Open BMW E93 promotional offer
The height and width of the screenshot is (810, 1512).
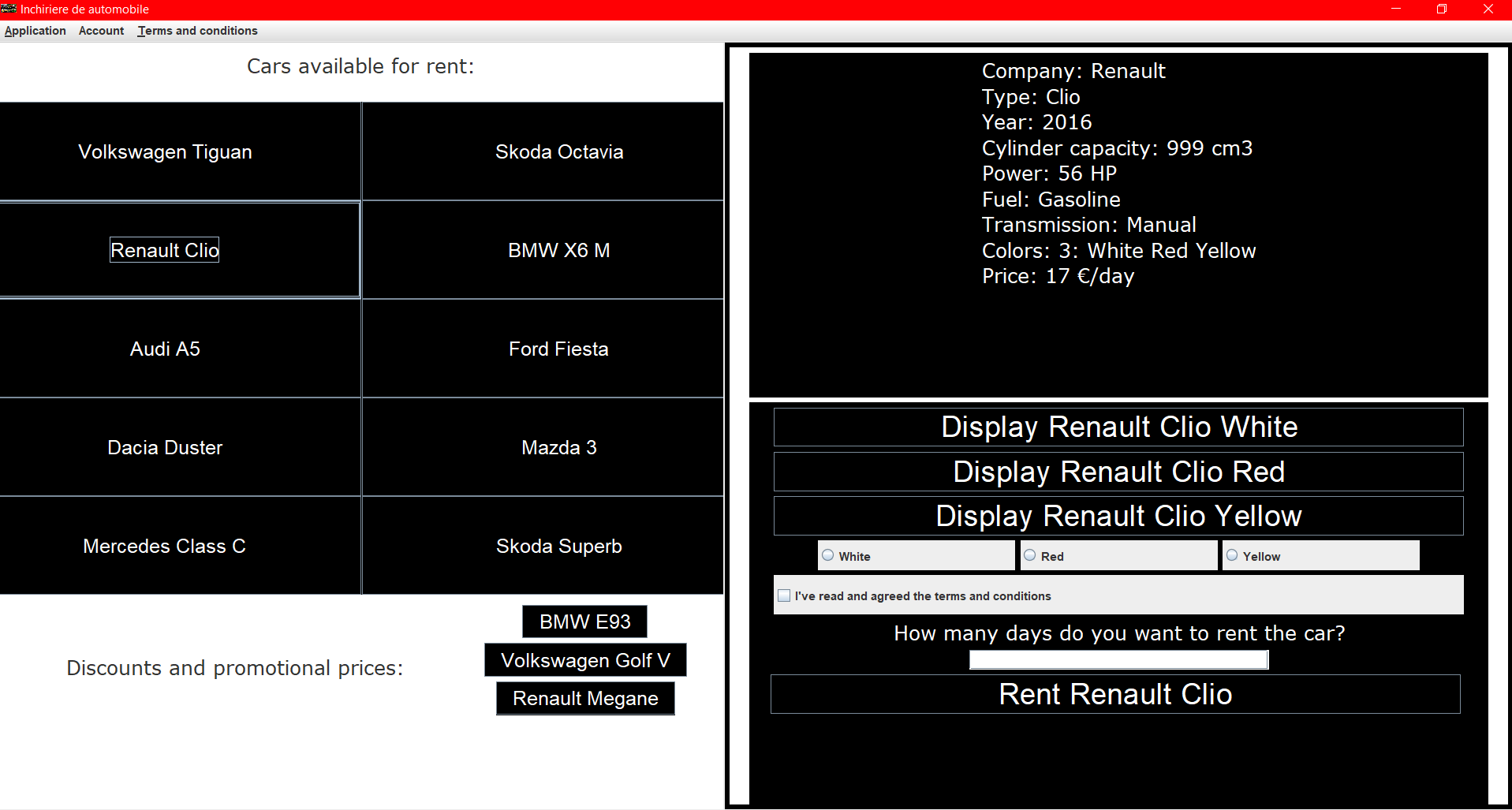click(x=584, y=621)
